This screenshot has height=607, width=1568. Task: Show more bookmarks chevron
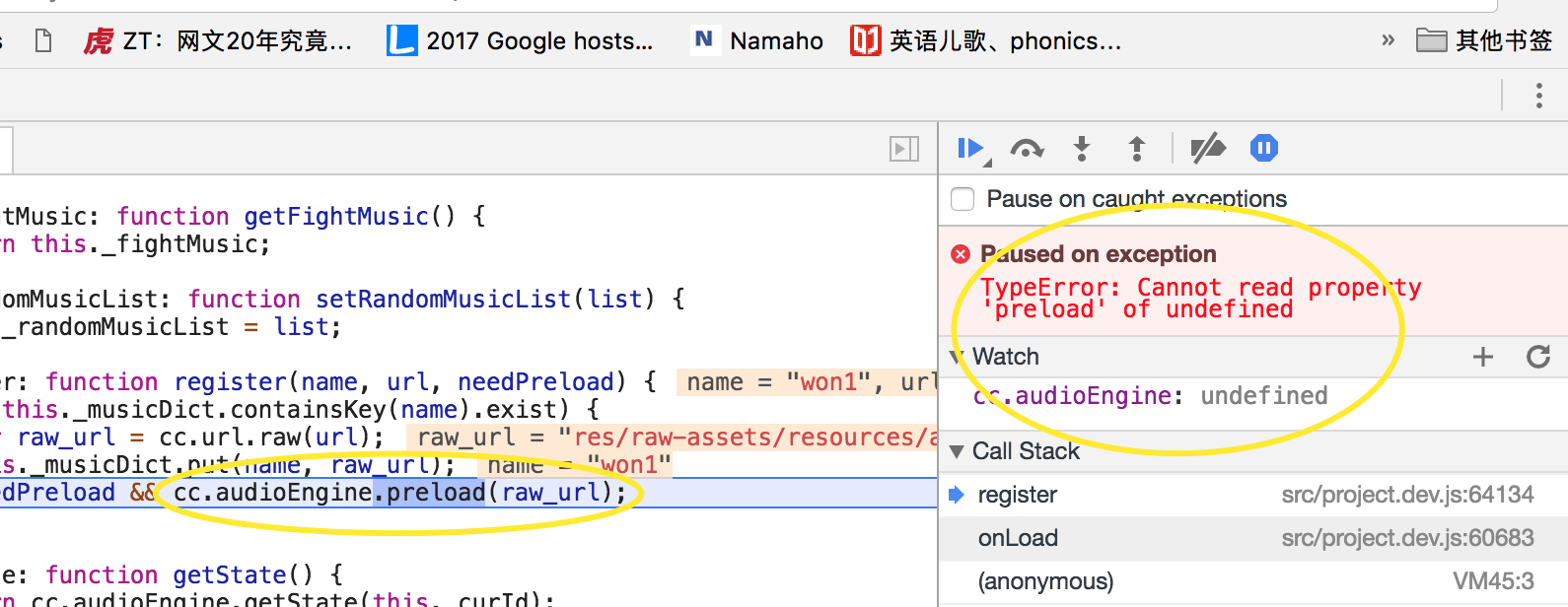coord(1388,40)
